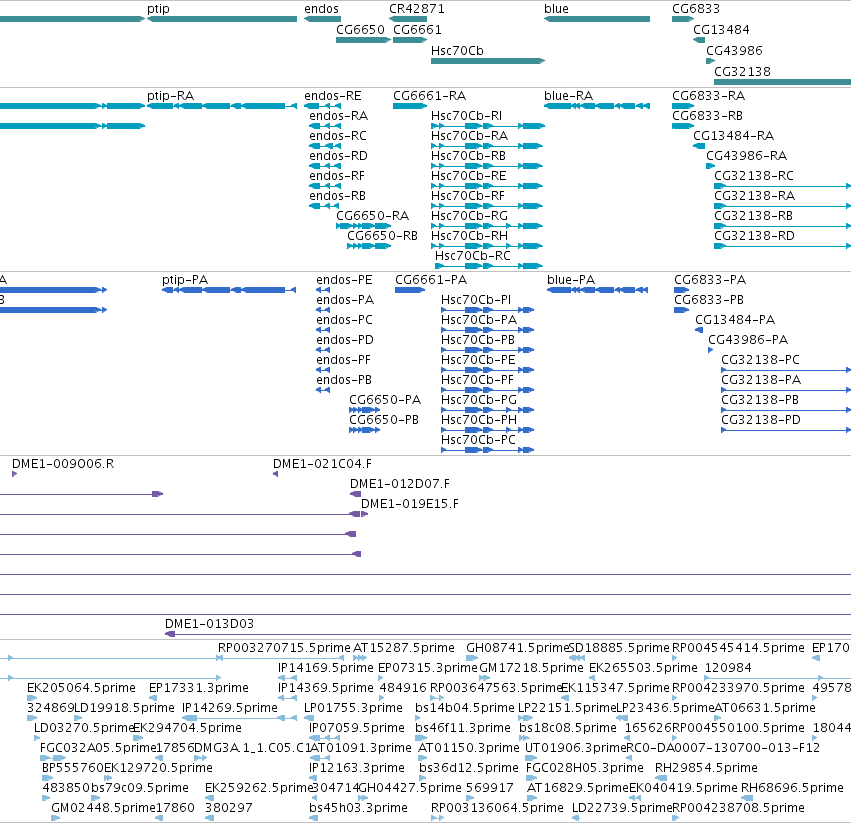The image size is (851, 823).
Task: Click the Hsc70Cb-RB transcript label
Action: tap(468, 156)
